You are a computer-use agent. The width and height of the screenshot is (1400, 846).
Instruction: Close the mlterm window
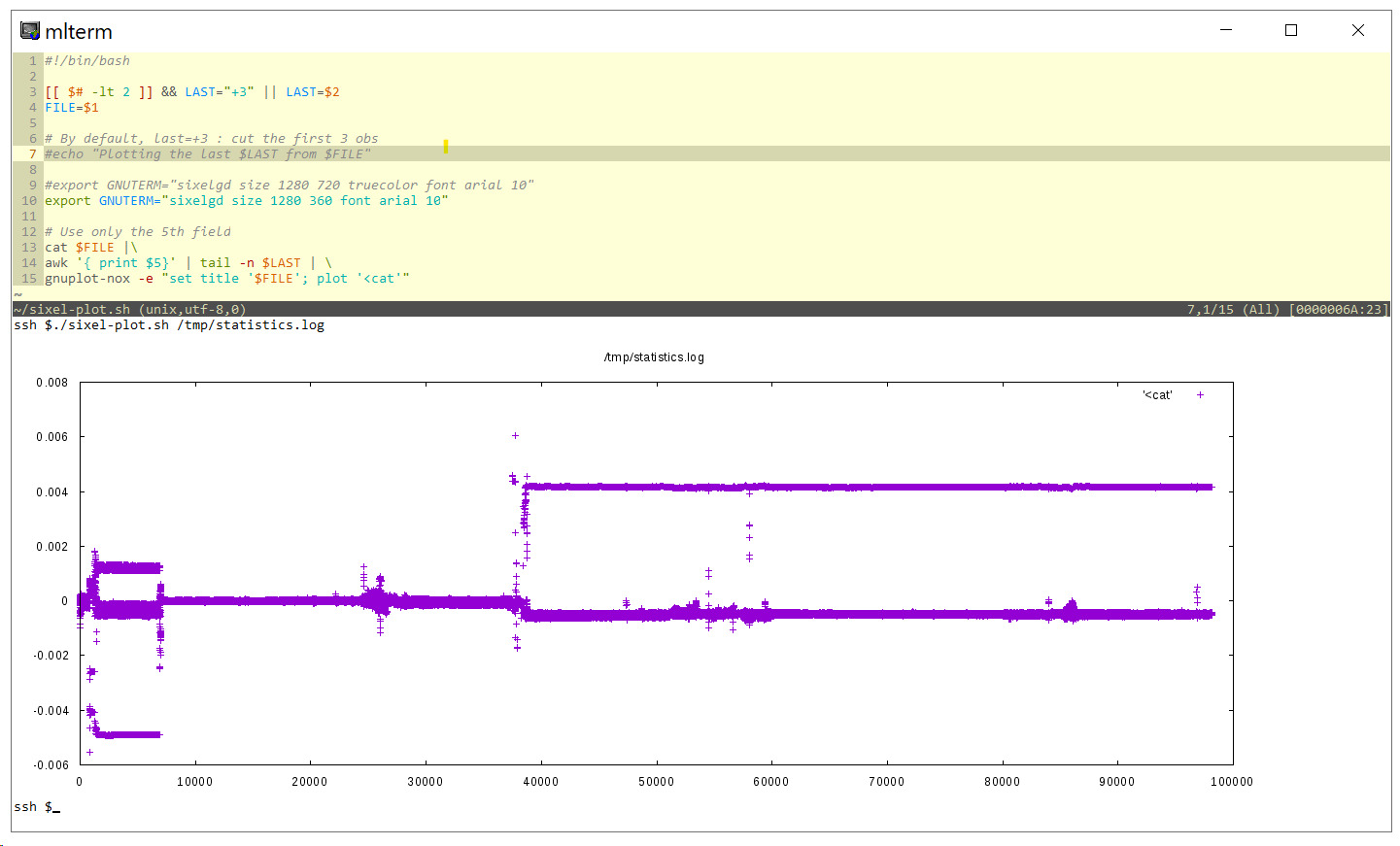1357,30
